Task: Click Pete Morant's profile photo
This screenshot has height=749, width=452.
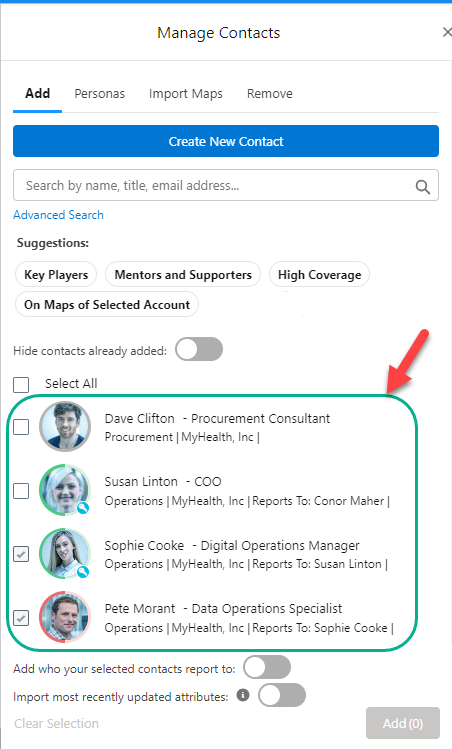Action: 65,617
